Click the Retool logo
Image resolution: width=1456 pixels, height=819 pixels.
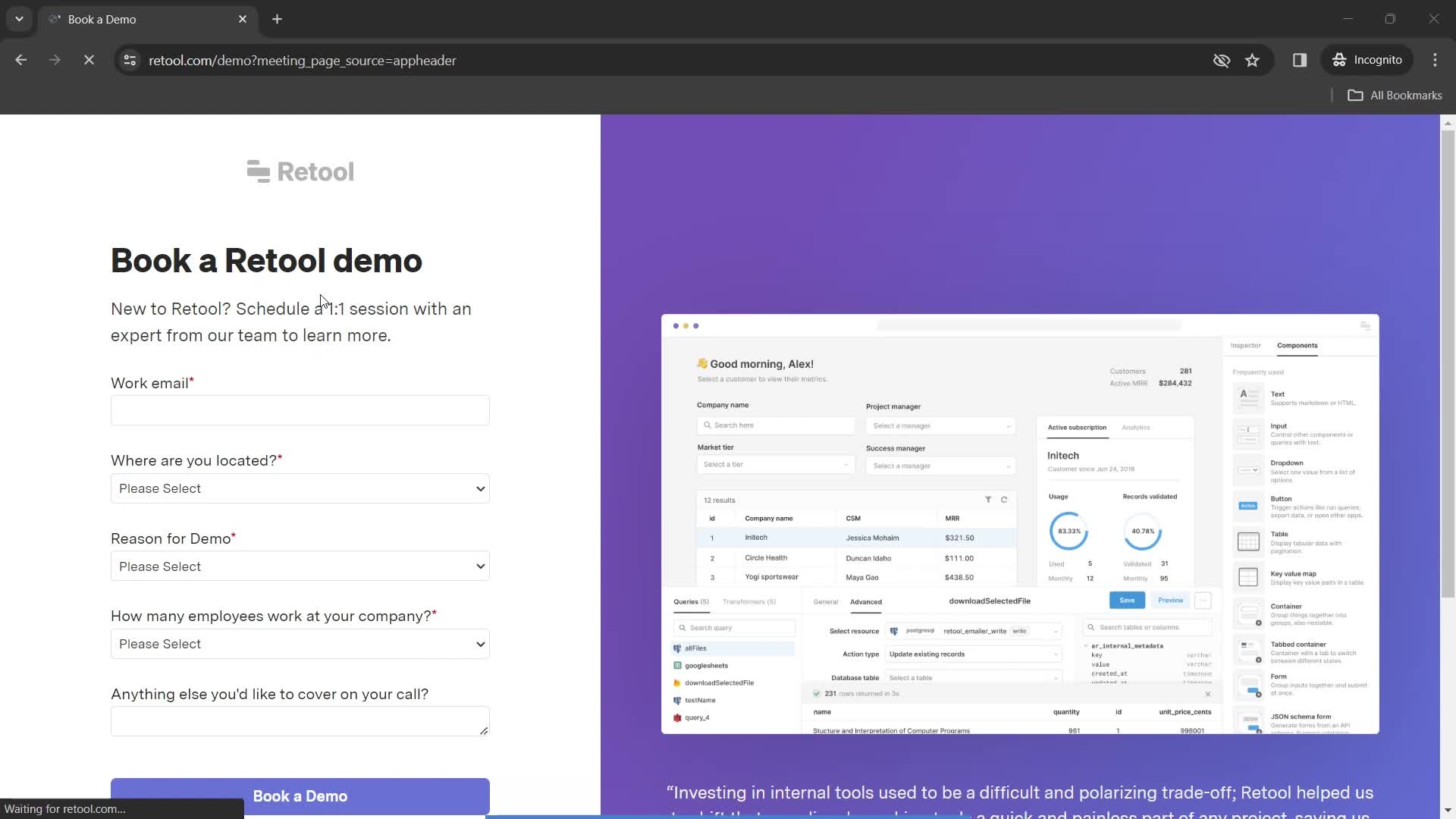pyautogui.click(x=300, y=172)
